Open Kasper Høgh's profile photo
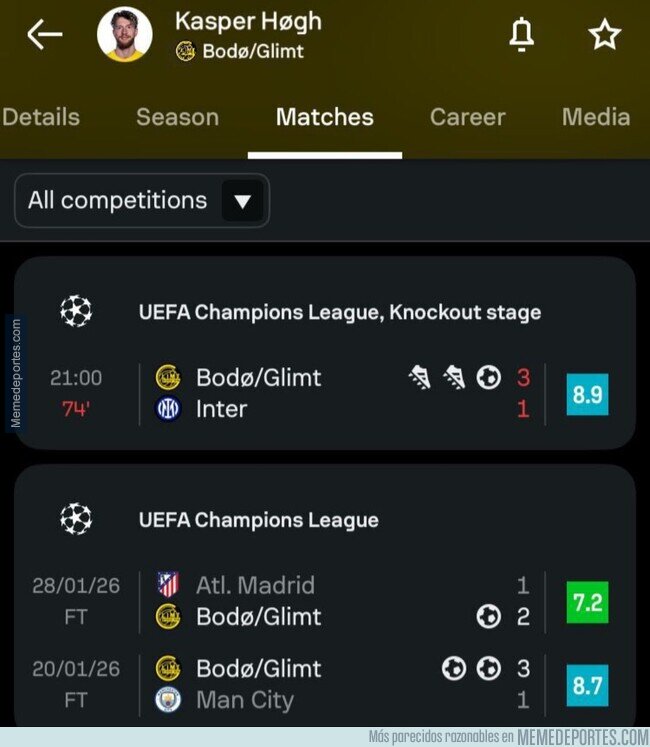This screenshot has height=747, width=650. (125, 35)
